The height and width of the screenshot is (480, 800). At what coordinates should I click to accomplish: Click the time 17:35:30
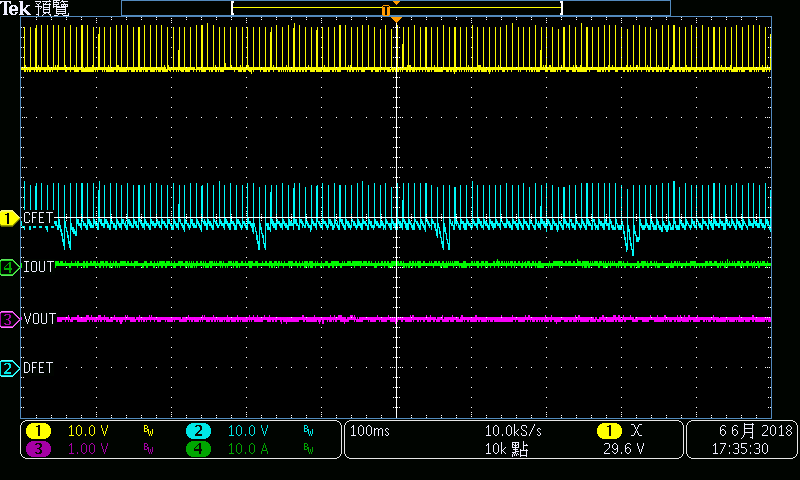pos(740,449)
